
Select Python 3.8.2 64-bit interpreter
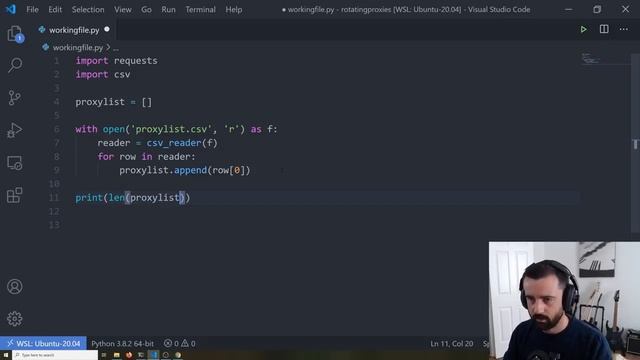point(122,344)
